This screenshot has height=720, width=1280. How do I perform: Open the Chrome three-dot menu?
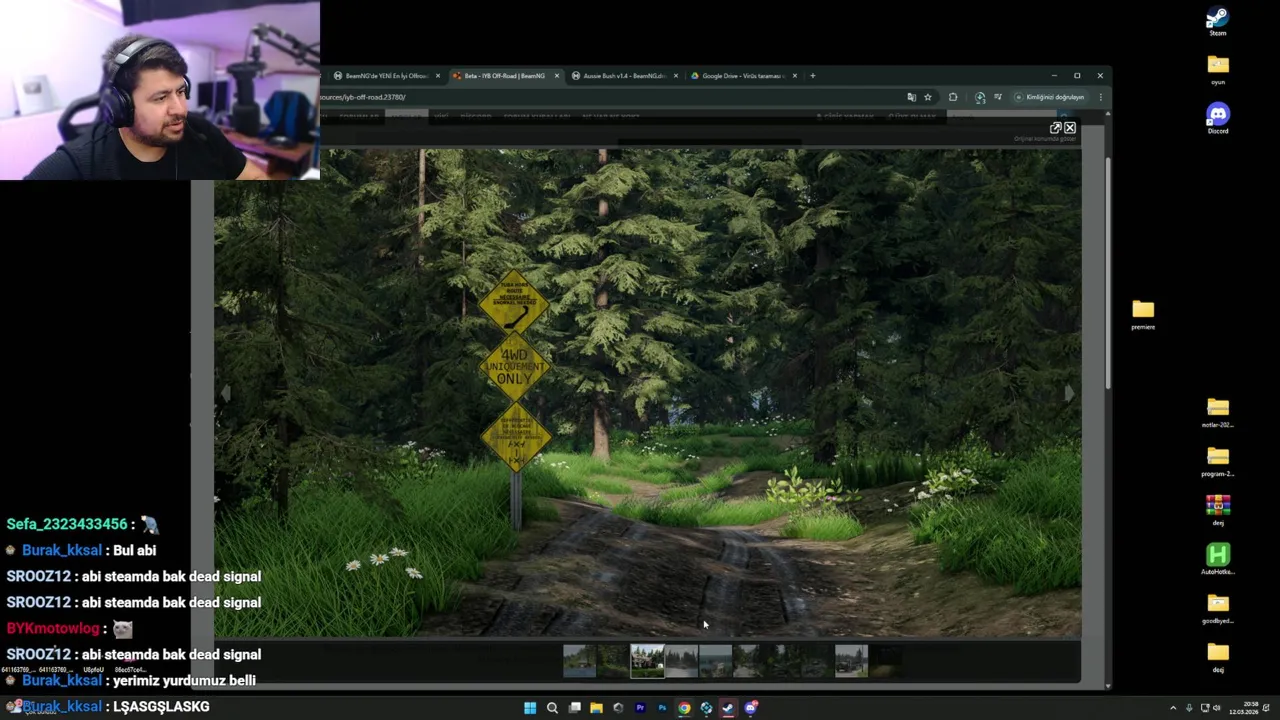[1100, 97]
